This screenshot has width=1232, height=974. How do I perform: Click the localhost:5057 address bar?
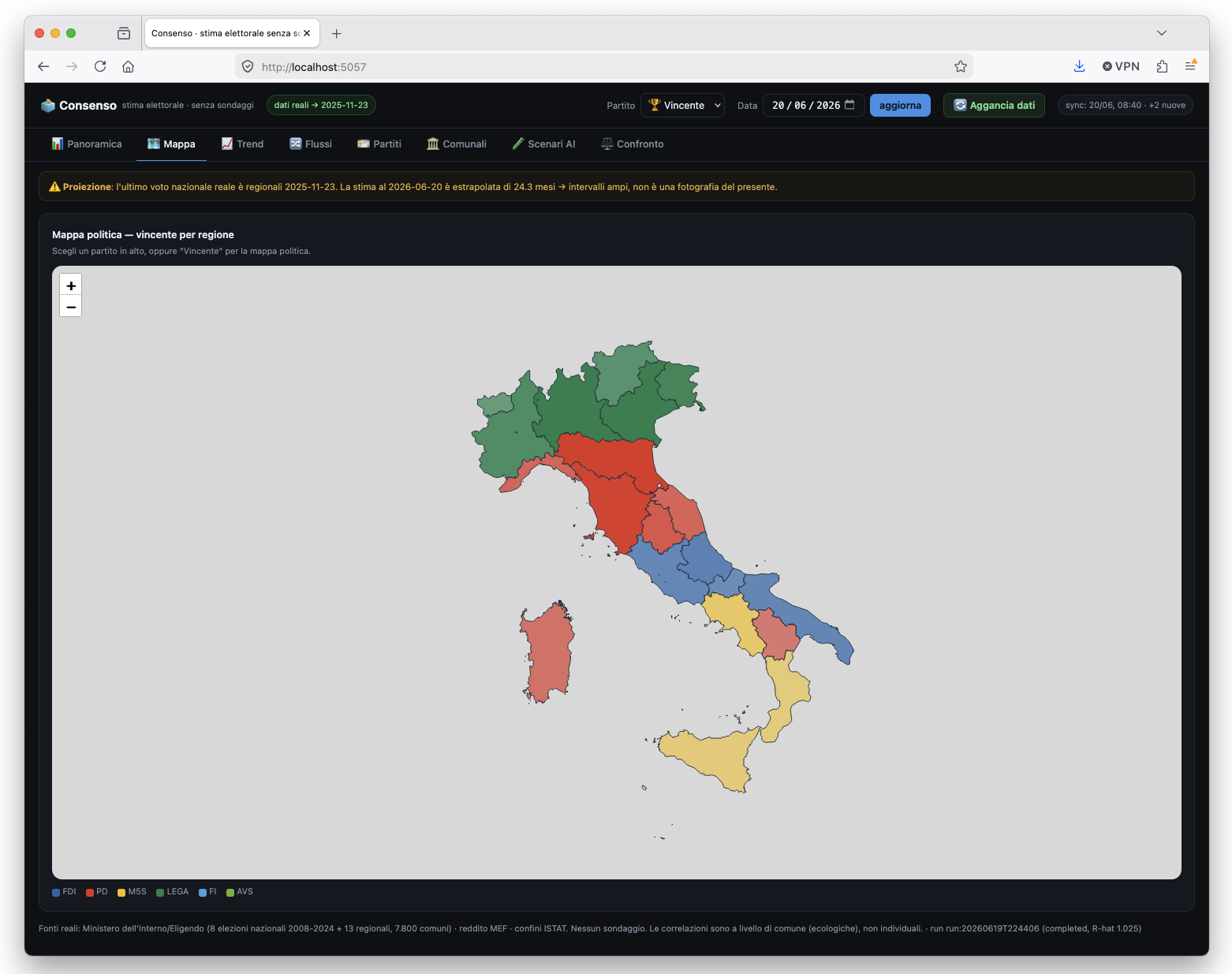603,66
